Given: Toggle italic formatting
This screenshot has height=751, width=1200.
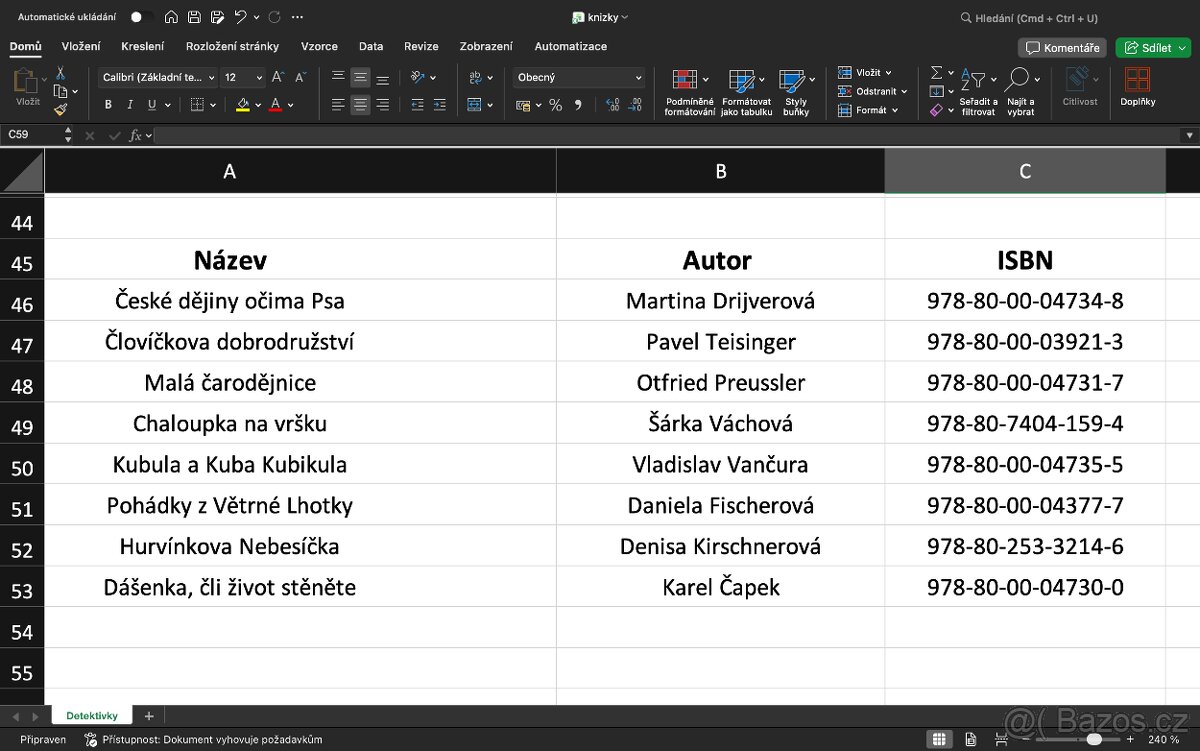Looking at the screenshot, I should tap(130, 104).
